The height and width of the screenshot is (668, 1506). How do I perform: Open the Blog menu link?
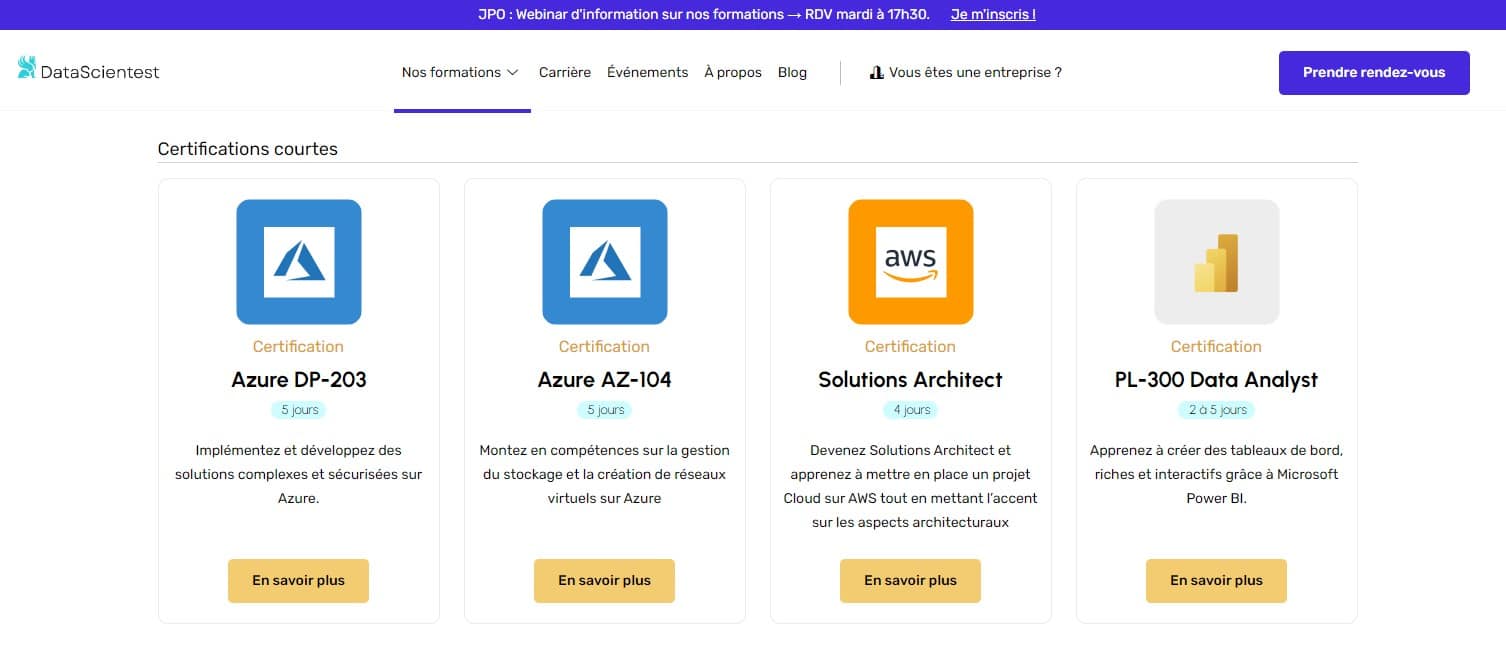[792, 73]
